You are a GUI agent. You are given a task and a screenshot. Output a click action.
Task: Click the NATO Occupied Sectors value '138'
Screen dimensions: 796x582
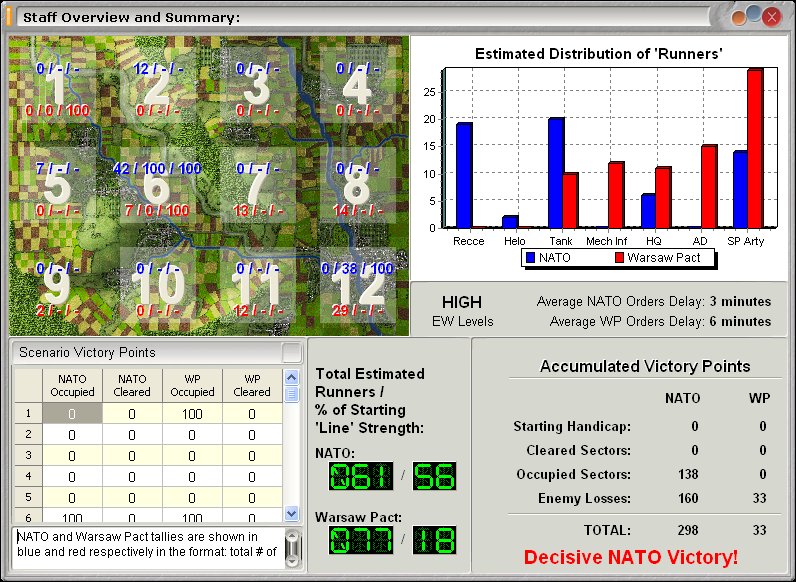[688, 474]
